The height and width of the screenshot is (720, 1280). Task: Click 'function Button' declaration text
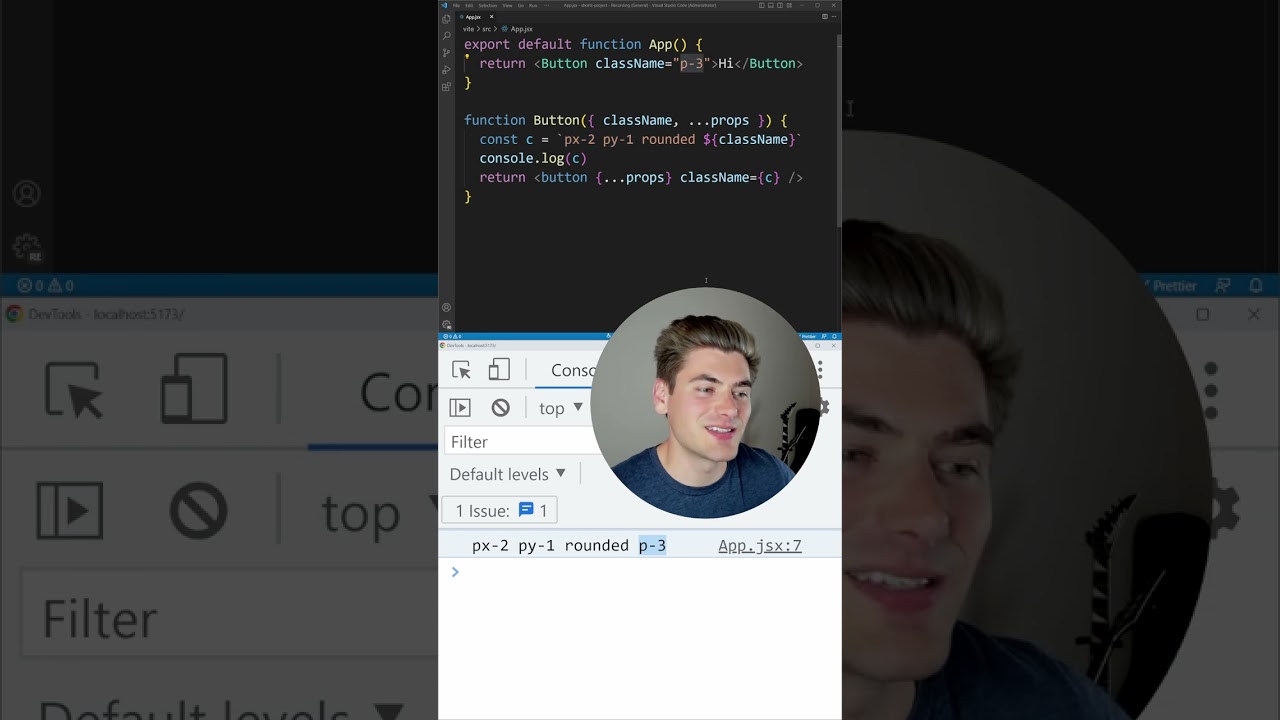[x=521, y=120]
